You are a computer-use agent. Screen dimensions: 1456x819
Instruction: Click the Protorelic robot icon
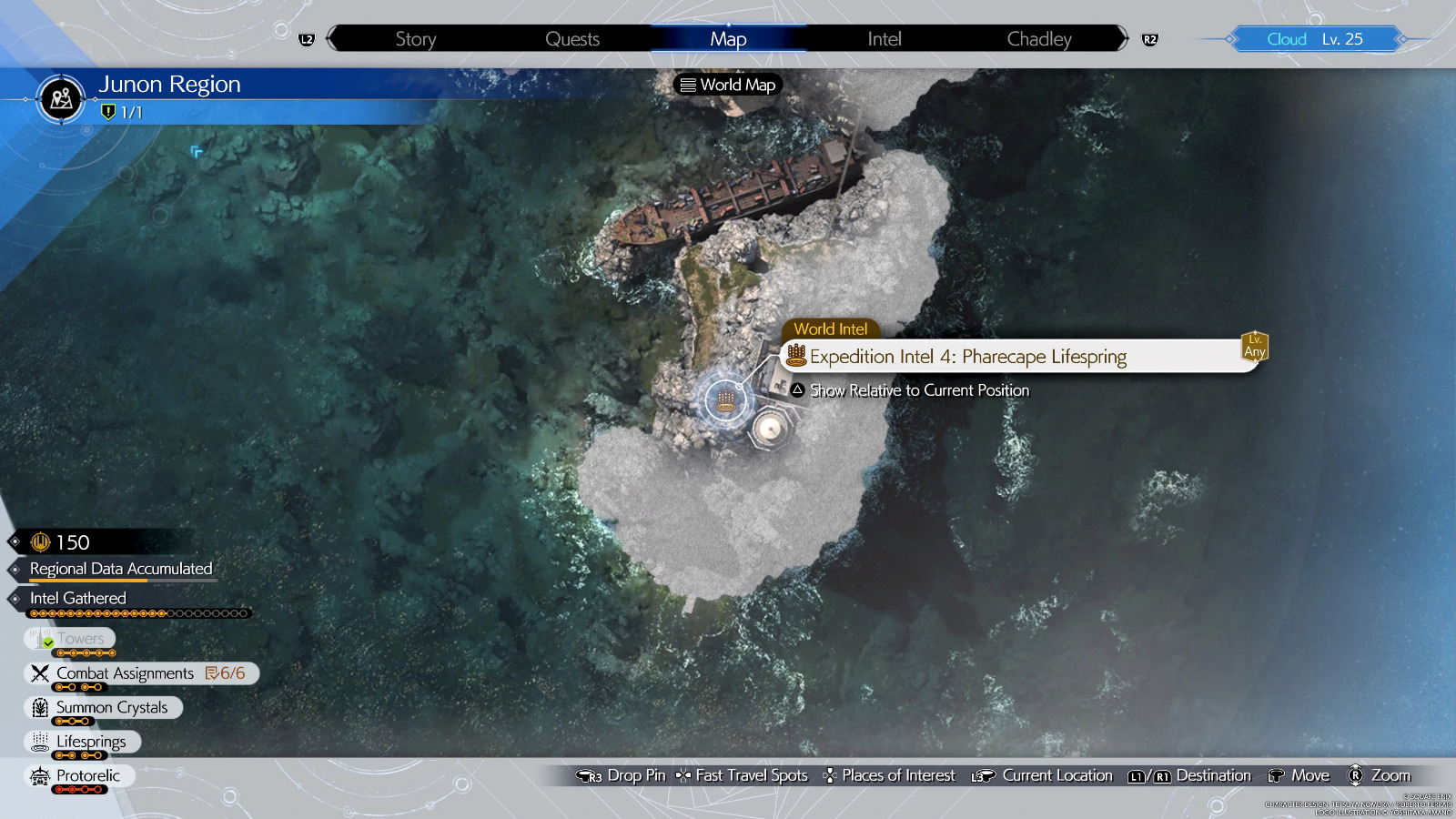[40, 775]
